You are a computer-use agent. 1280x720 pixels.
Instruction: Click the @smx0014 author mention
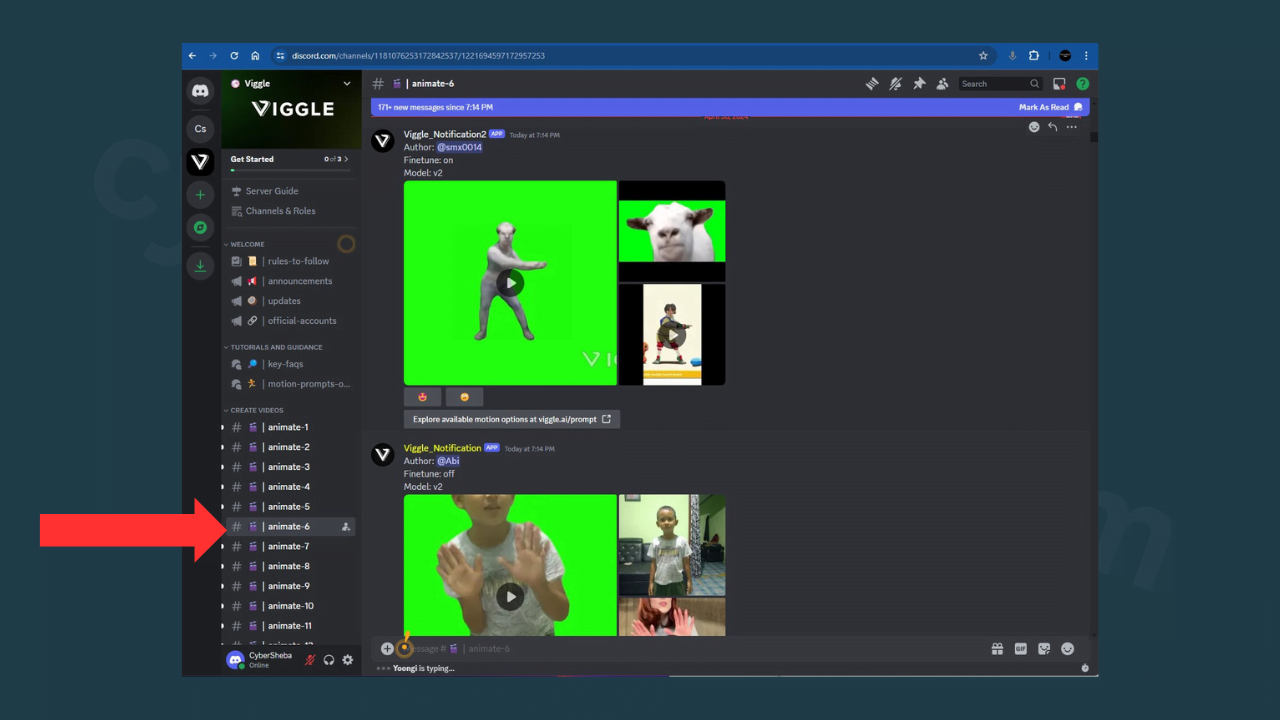459,147
